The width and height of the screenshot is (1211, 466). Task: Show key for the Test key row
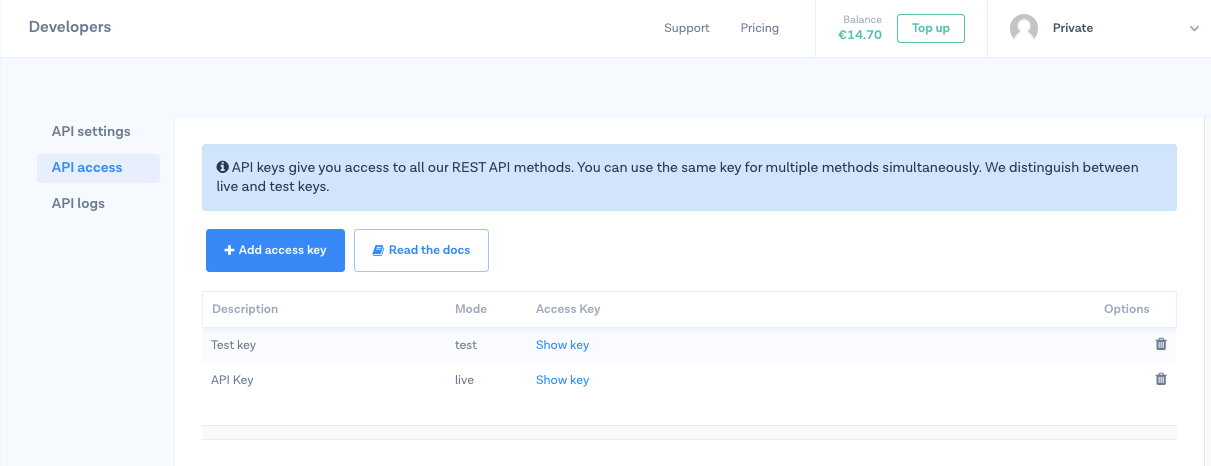[562, 345]
